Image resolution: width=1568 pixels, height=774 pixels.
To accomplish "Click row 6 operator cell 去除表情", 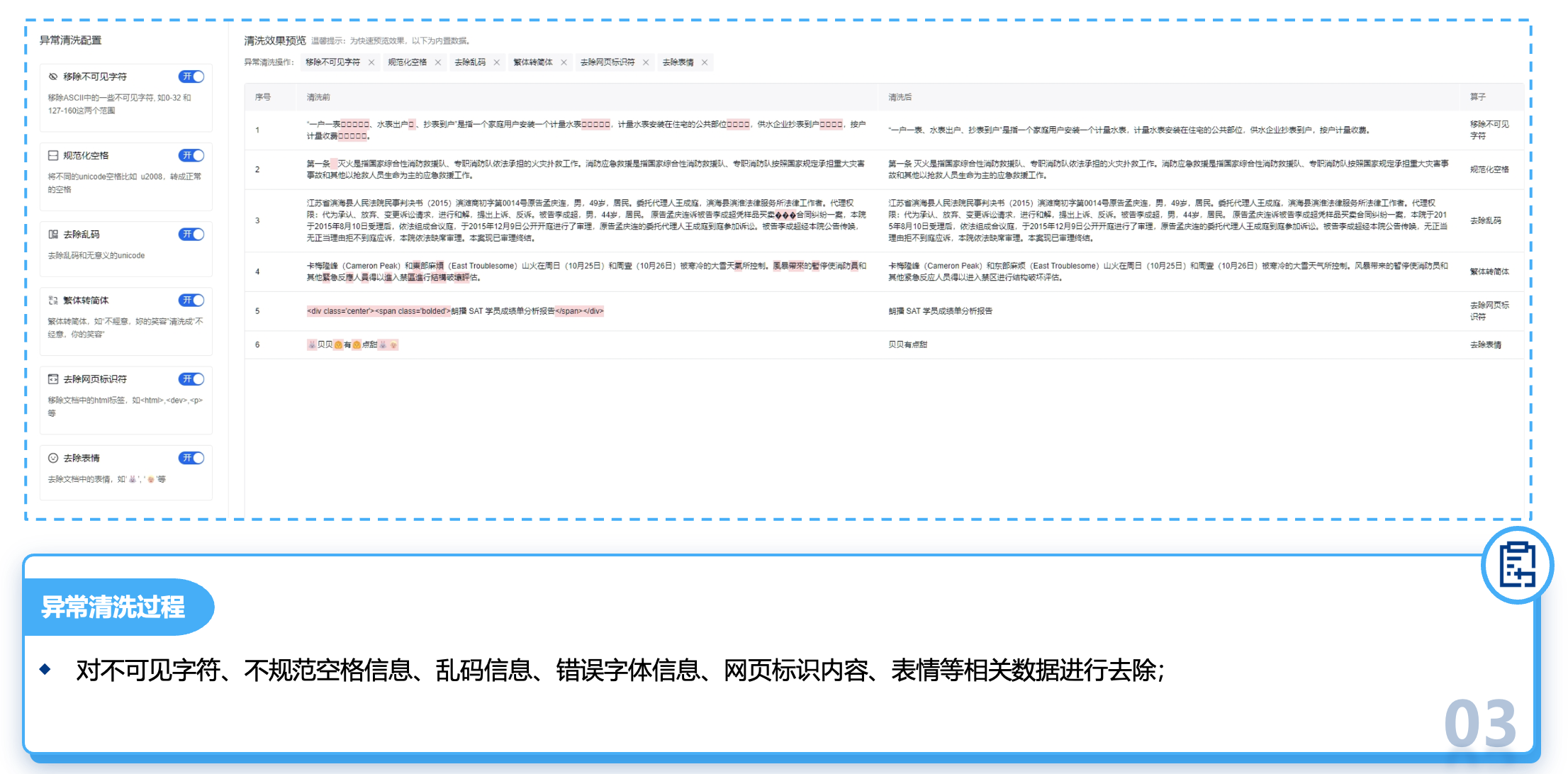I will point(1486,345).
